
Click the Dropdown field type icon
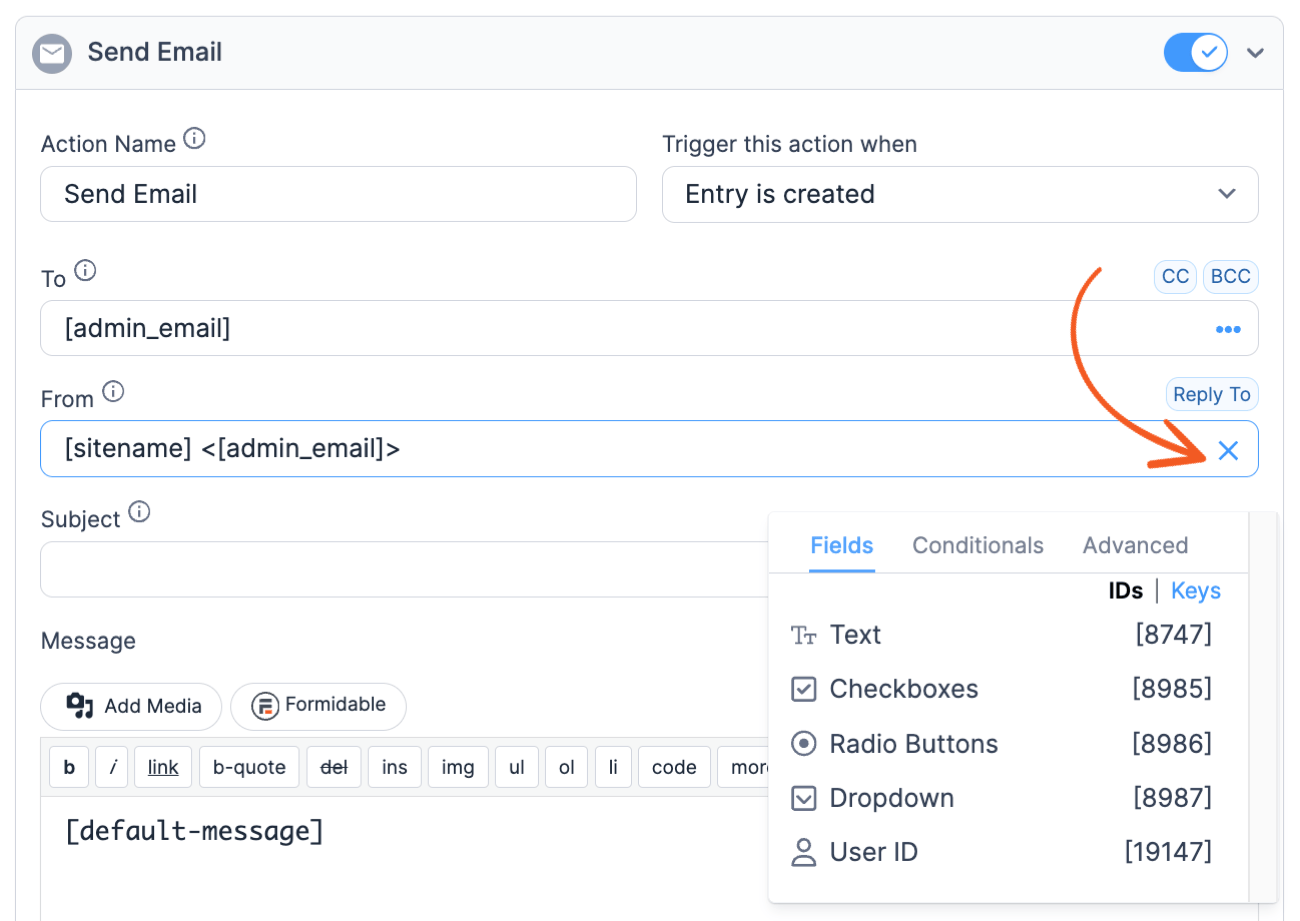point(804,798)
